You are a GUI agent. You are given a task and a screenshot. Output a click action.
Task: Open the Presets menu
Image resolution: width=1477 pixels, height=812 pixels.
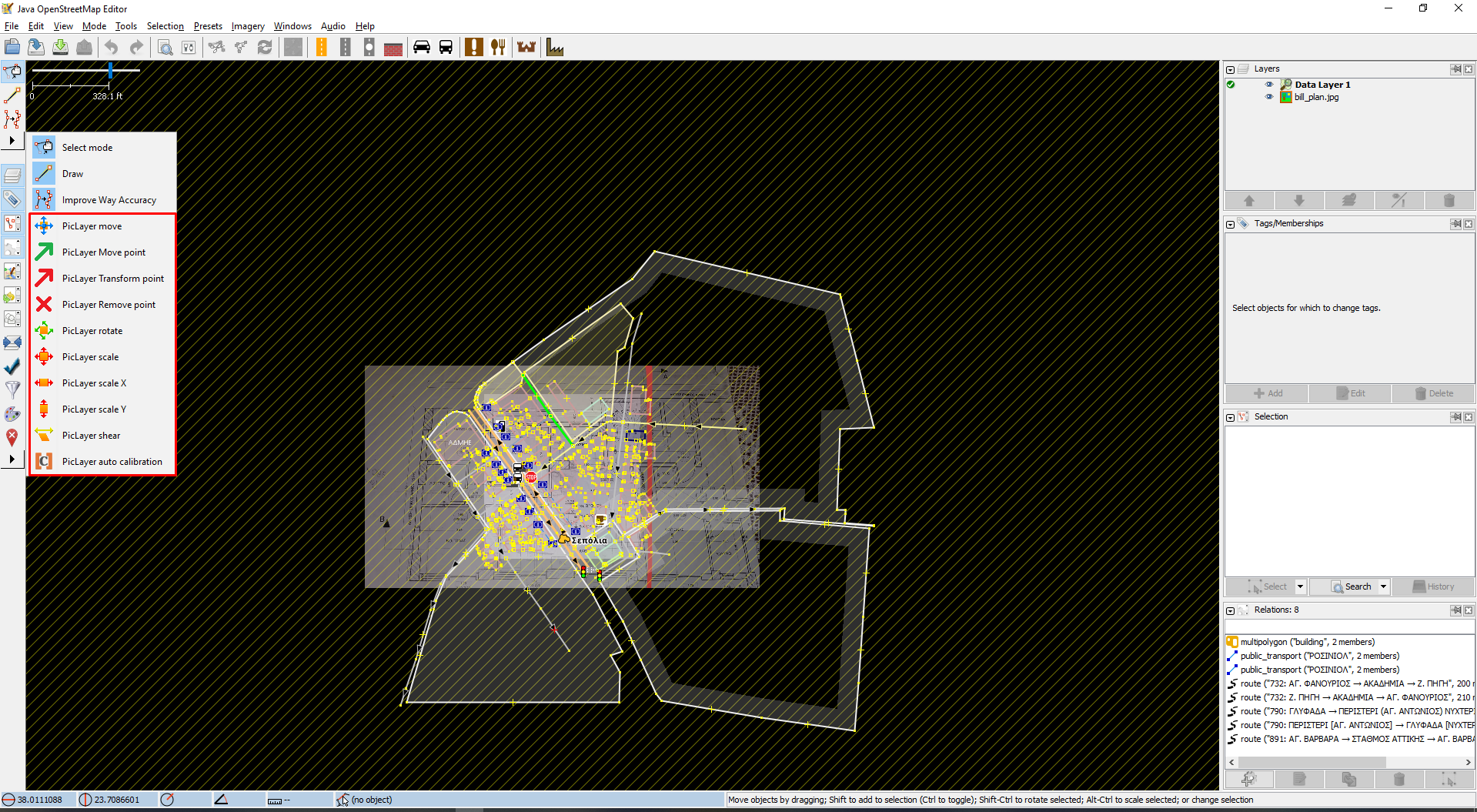[x=208, y=26]
